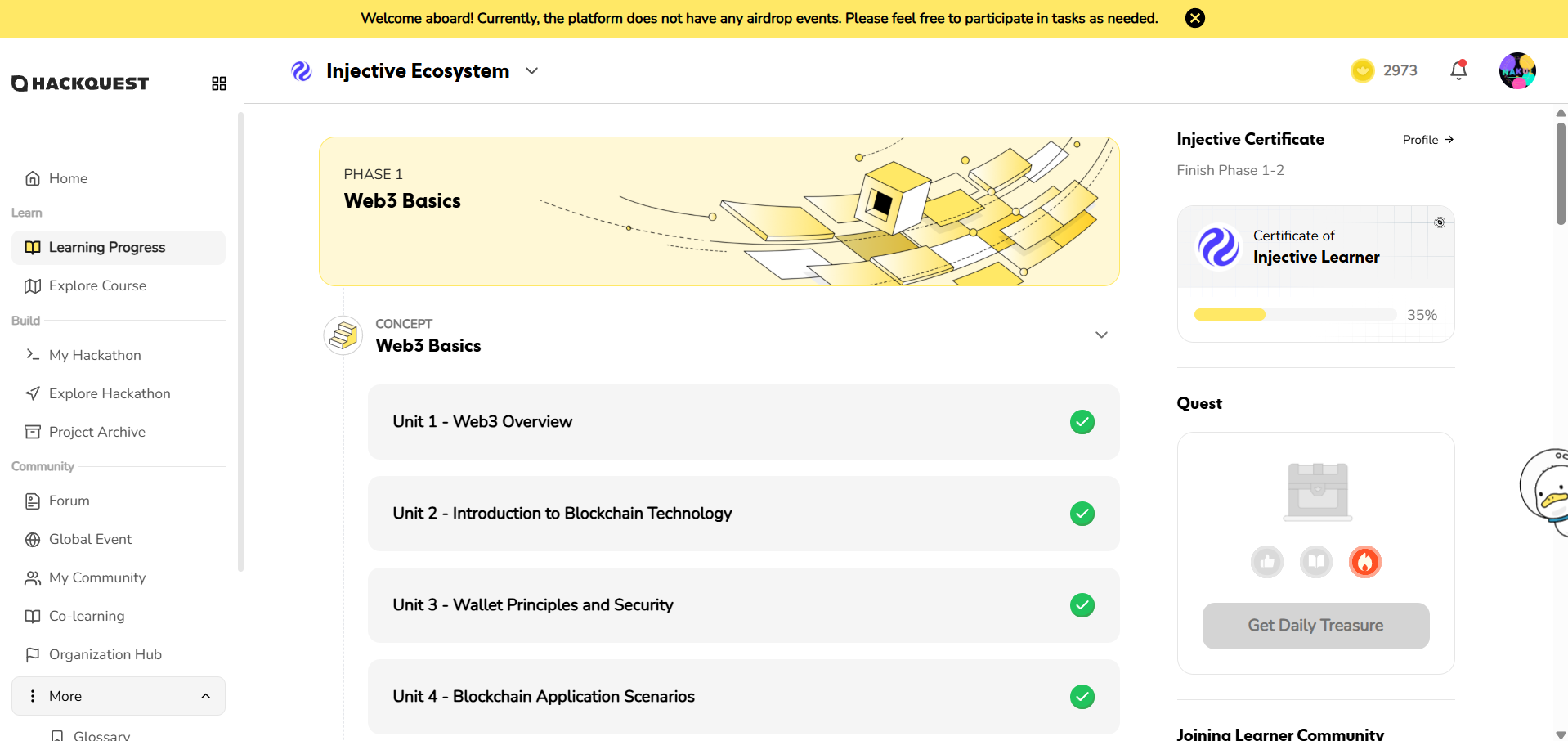This screenshot has height=741, width=1568.
Task: Click the Learning Progress book icon
Action: point(33,247)
